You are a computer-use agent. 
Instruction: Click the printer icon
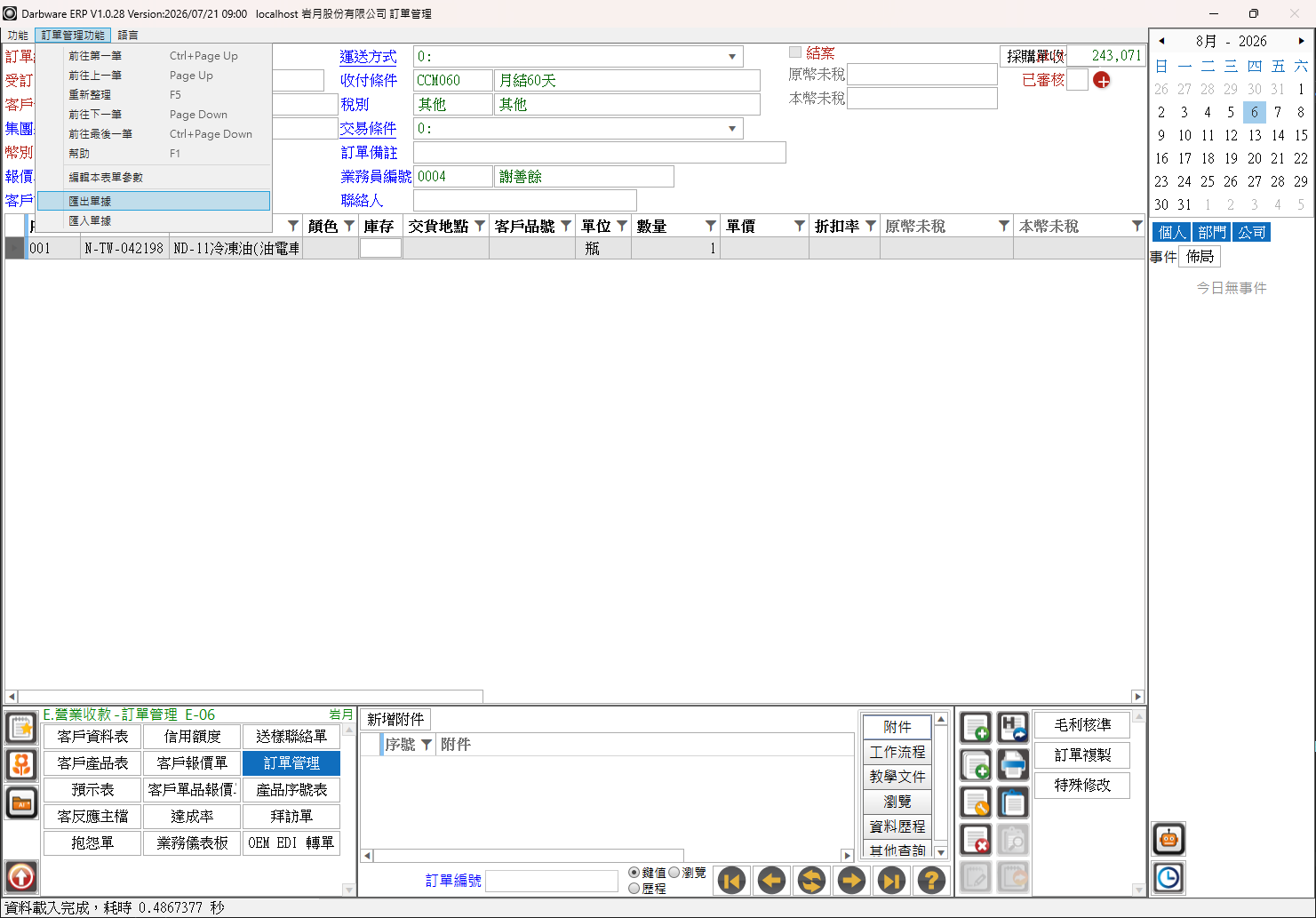1013,765
